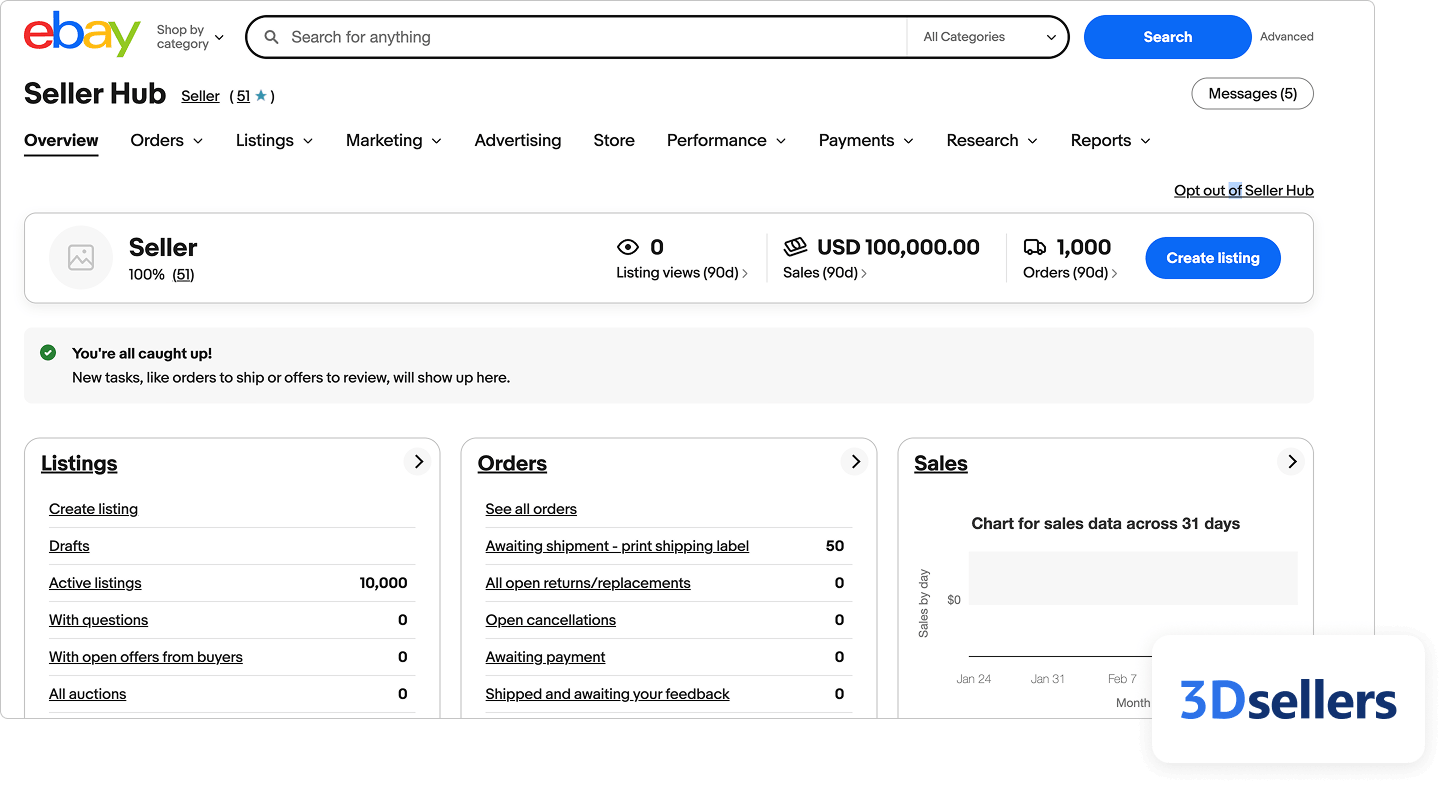Click the Sales card heading
The image size is (1447, 789).
click(941, 463)
